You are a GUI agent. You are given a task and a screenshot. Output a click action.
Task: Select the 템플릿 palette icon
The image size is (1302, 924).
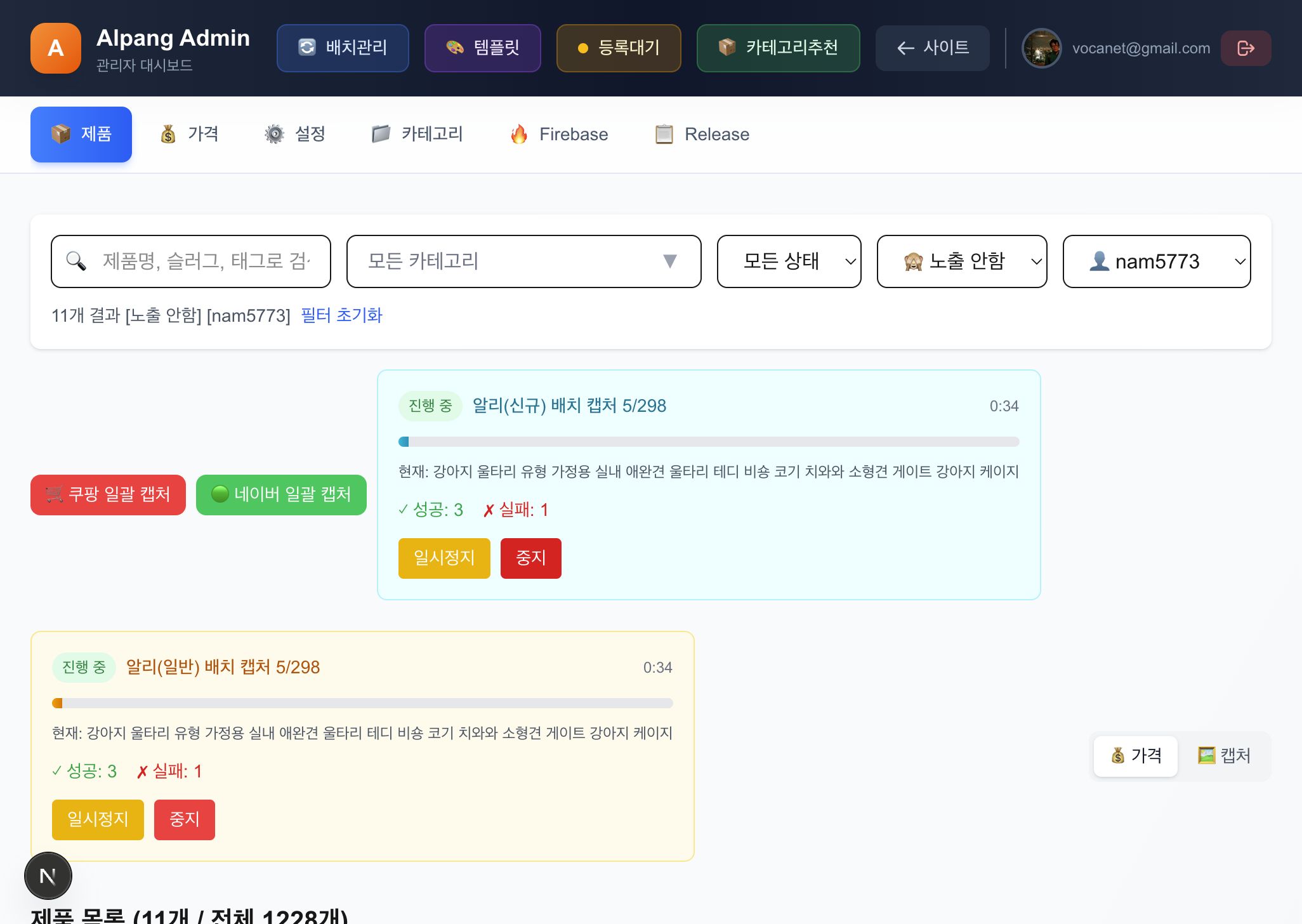454,48
